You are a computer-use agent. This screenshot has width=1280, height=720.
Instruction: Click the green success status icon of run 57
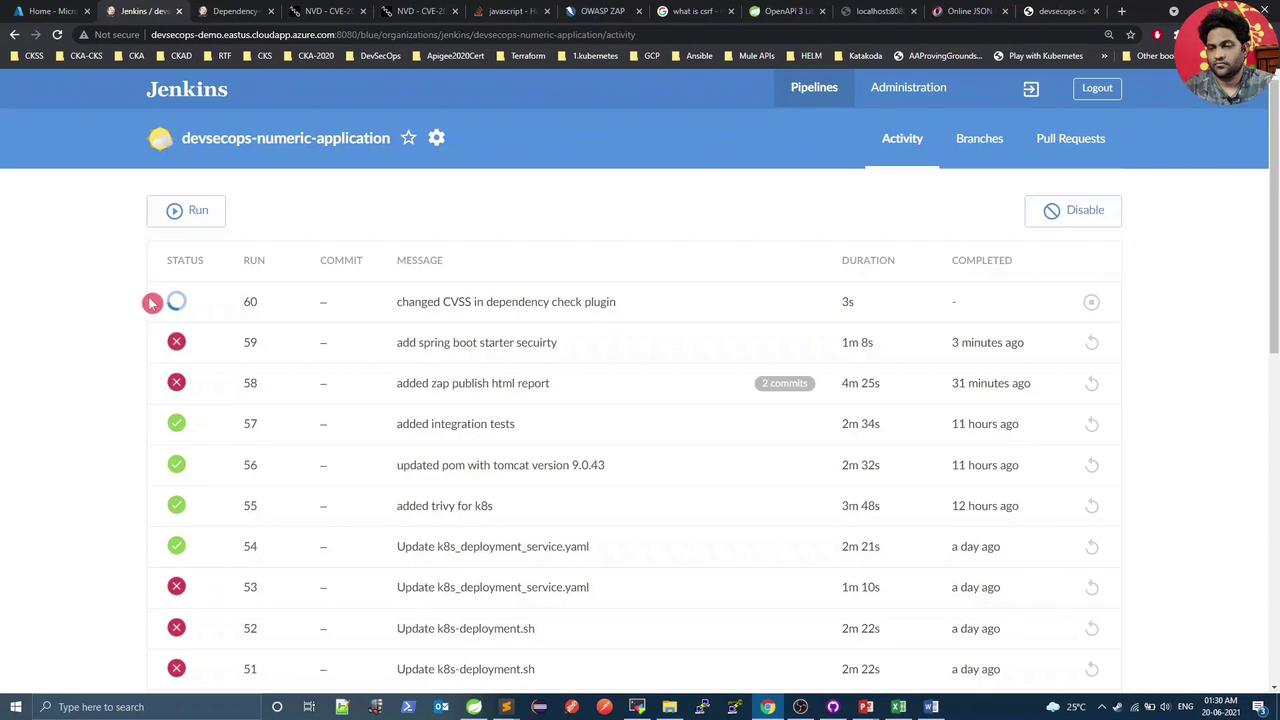176,423
